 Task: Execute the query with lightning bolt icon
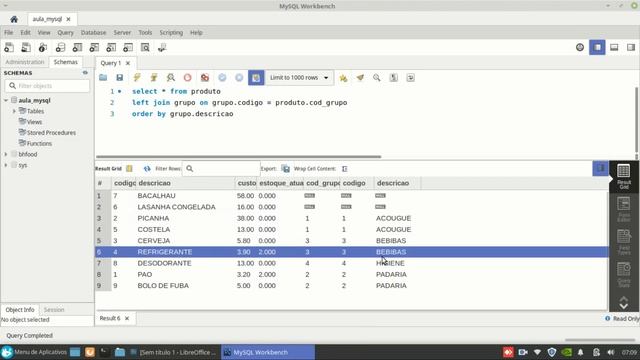137,78
